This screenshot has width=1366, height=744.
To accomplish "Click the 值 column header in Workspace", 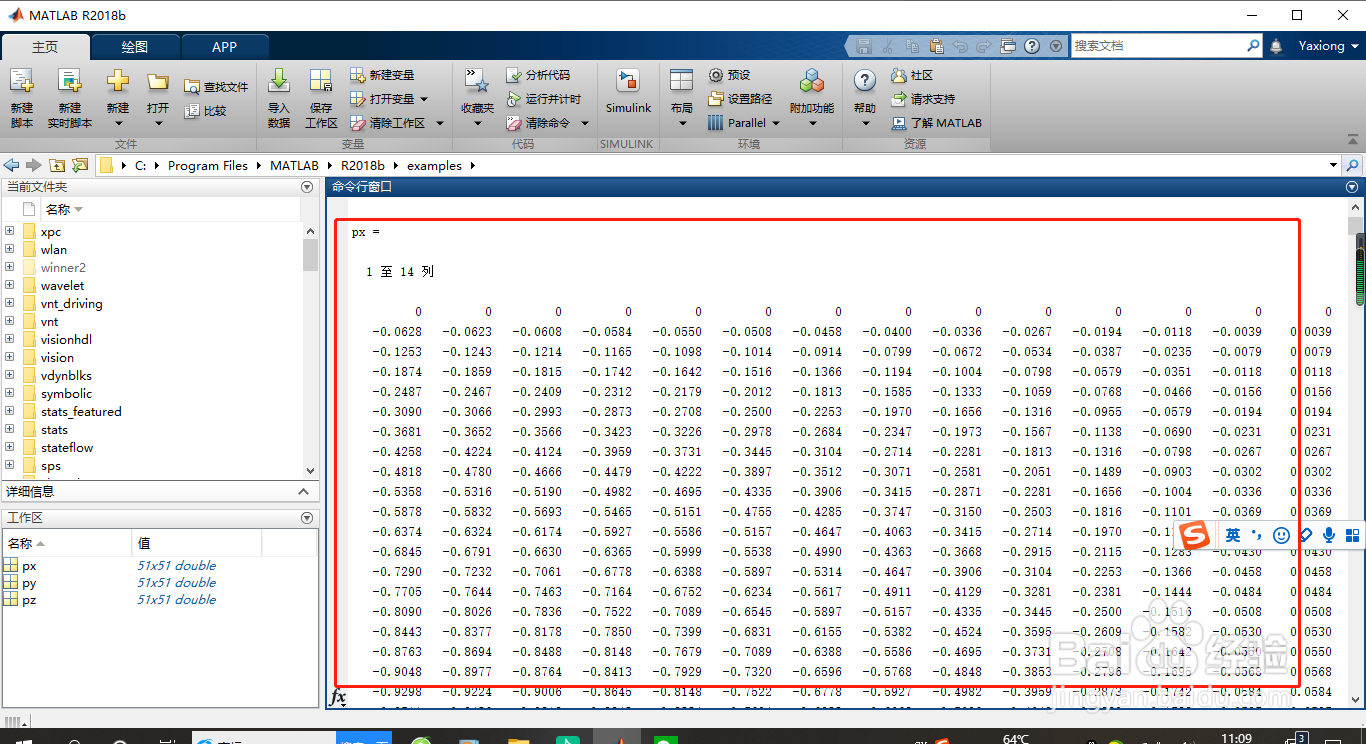I will [196, 543].
